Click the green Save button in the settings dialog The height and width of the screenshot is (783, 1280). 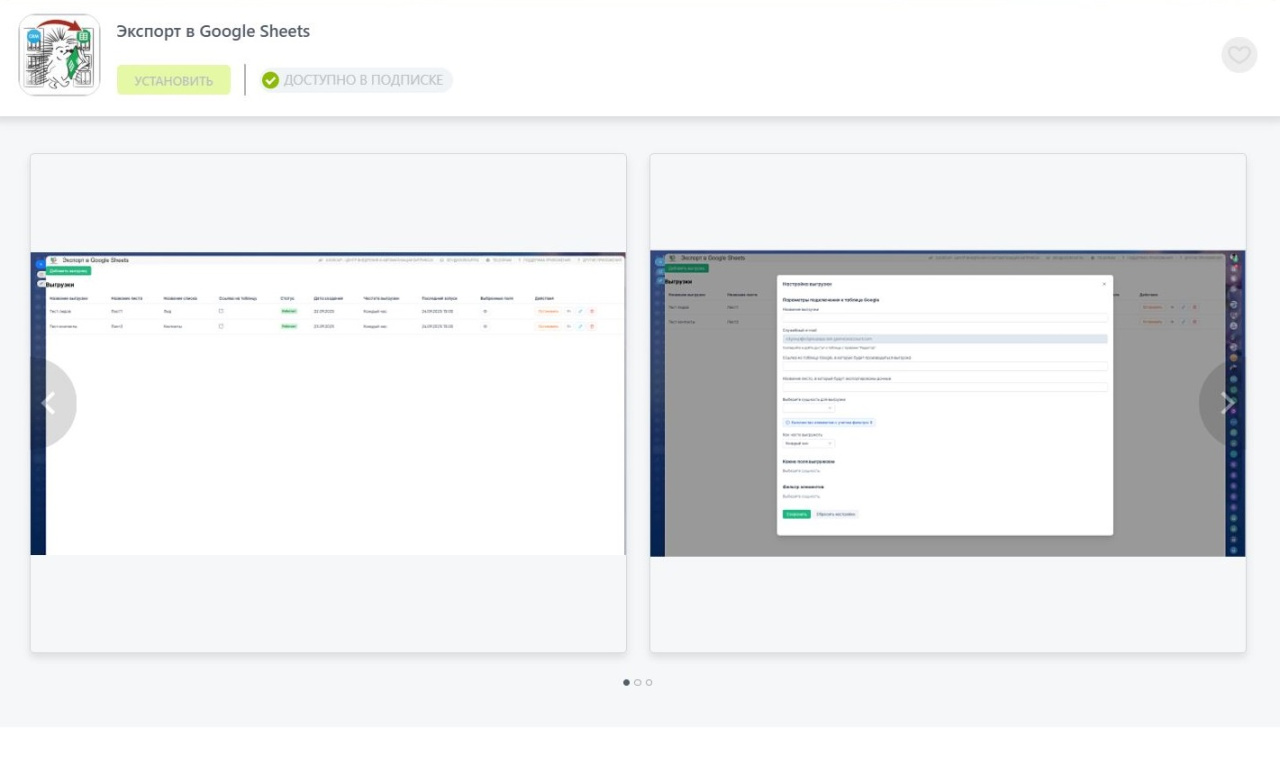click(796, 514)
